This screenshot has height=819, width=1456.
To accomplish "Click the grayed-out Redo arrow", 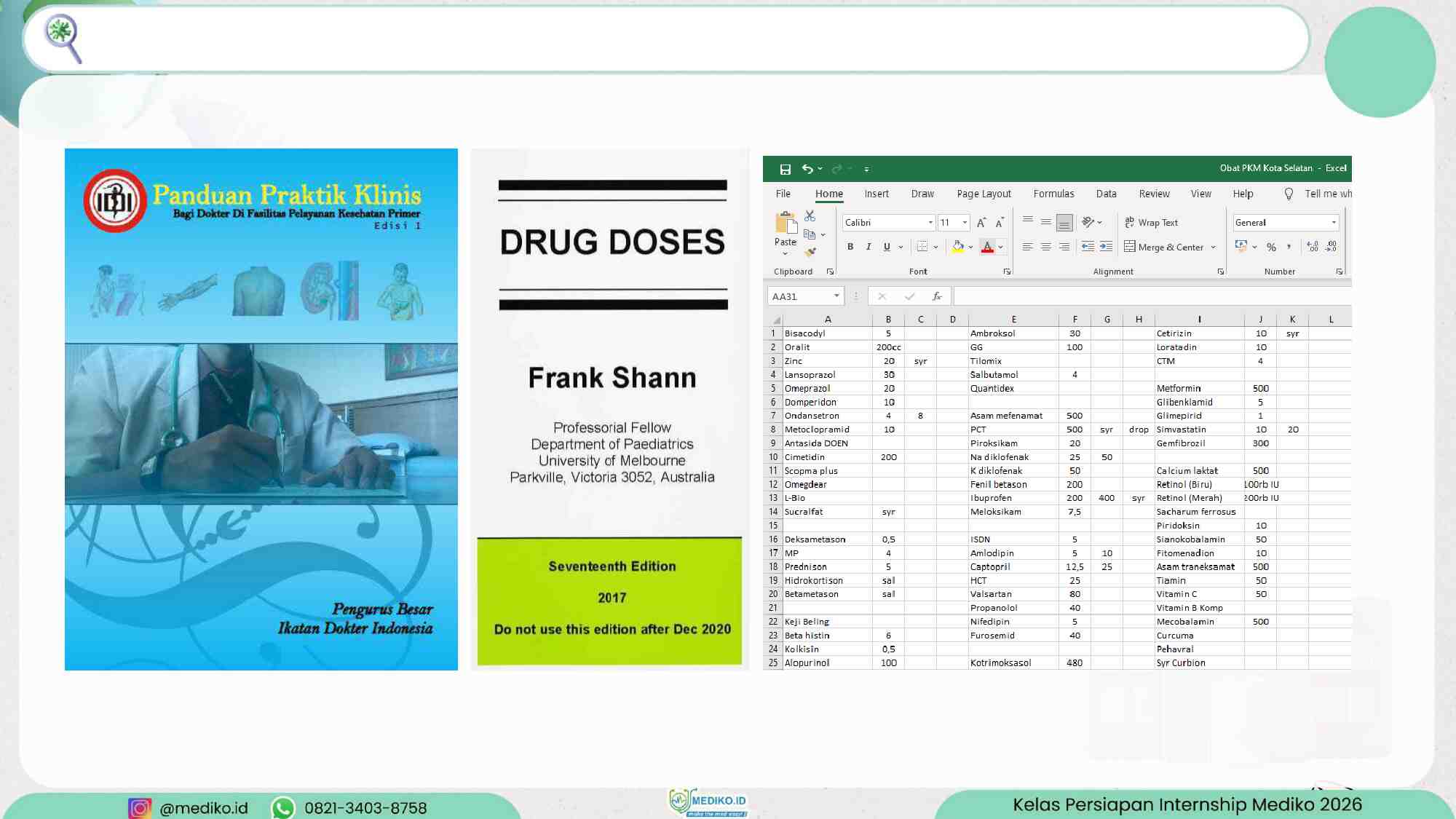I will tap(837, 169).
